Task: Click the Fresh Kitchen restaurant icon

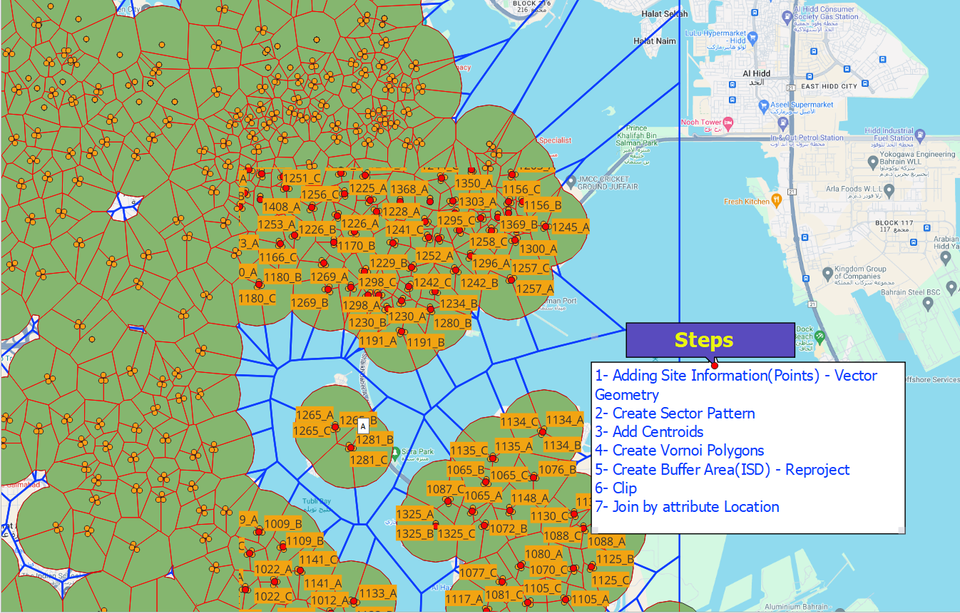Action: tap(776, 201)
